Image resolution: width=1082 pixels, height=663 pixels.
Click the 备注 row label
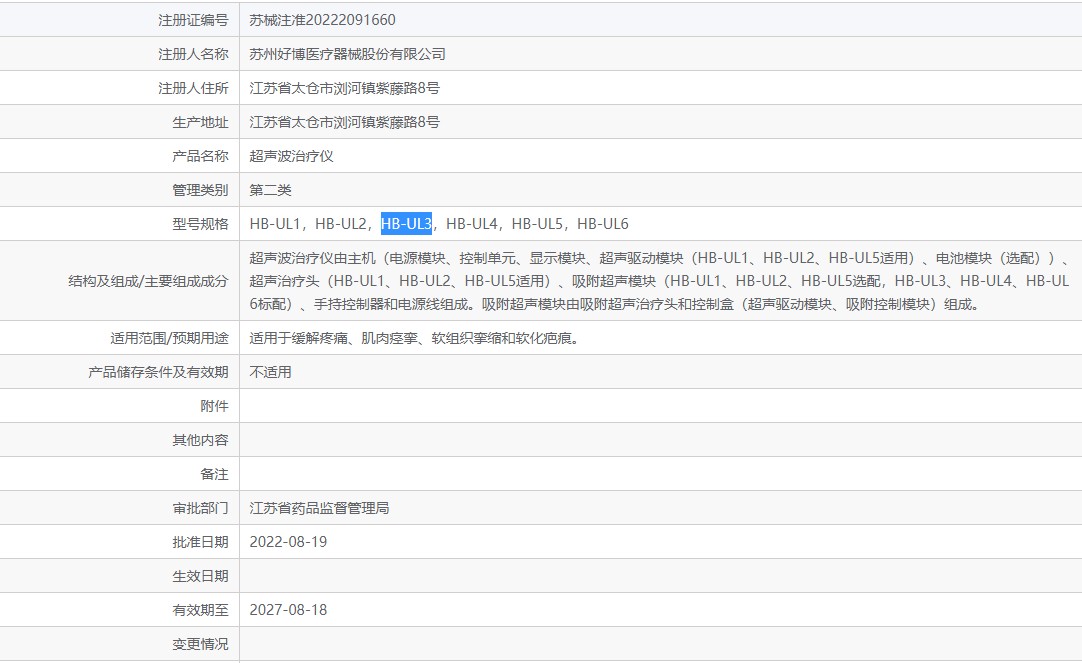tap(214, 474)
